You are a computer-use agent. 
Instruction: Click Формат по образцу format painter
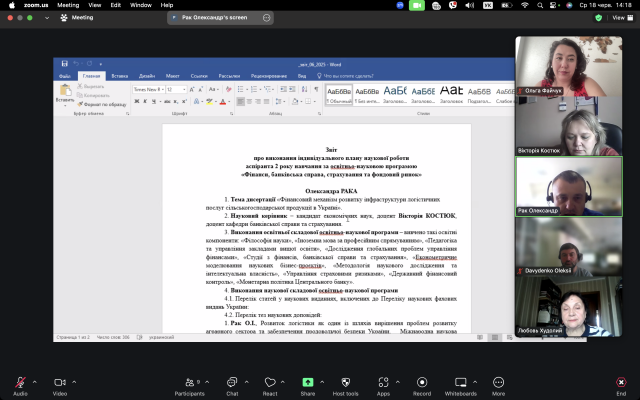click(102, 104)
